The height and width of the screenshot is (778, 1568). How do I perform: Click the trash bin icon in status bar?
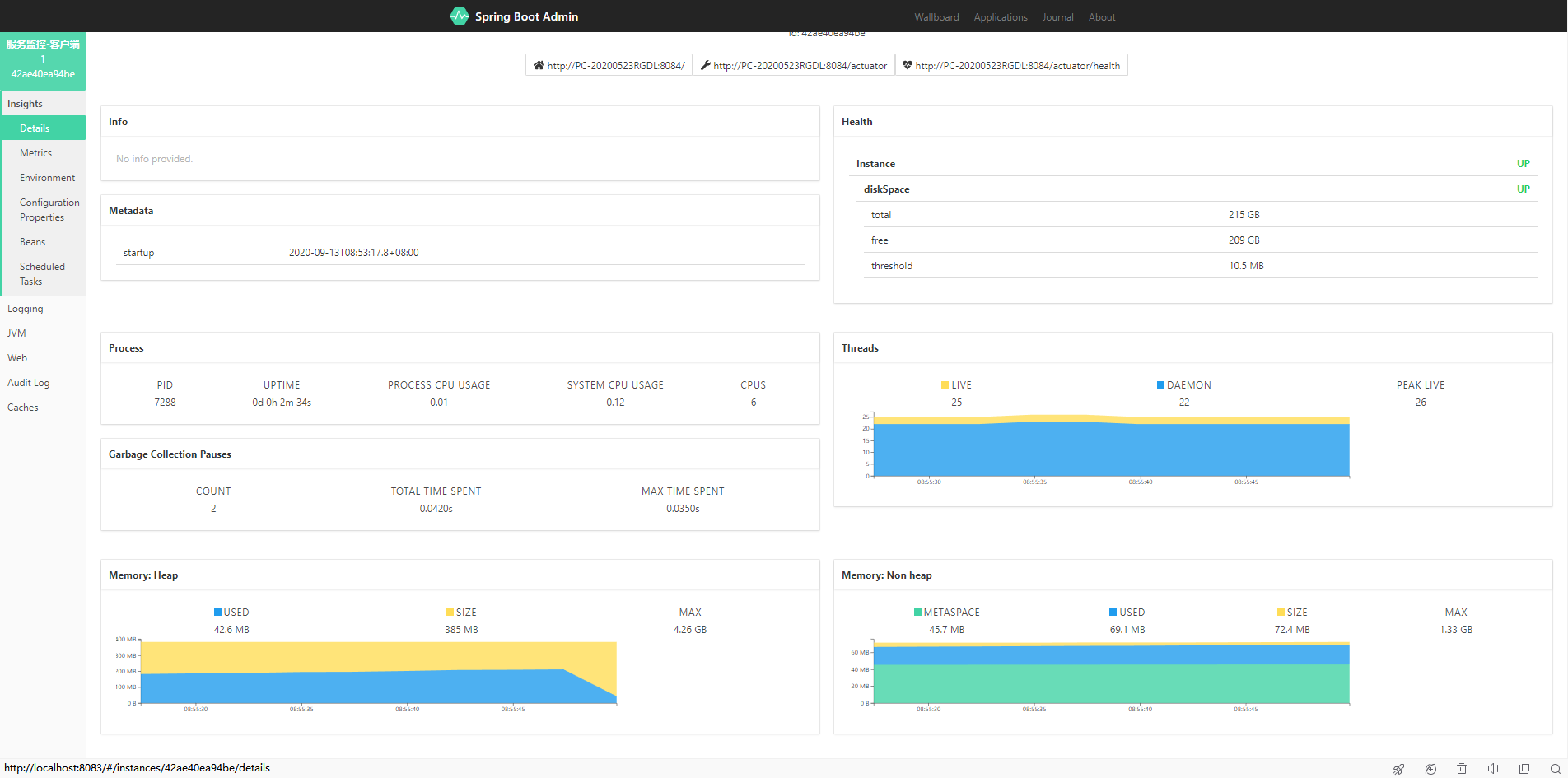tap(1462, 769)
